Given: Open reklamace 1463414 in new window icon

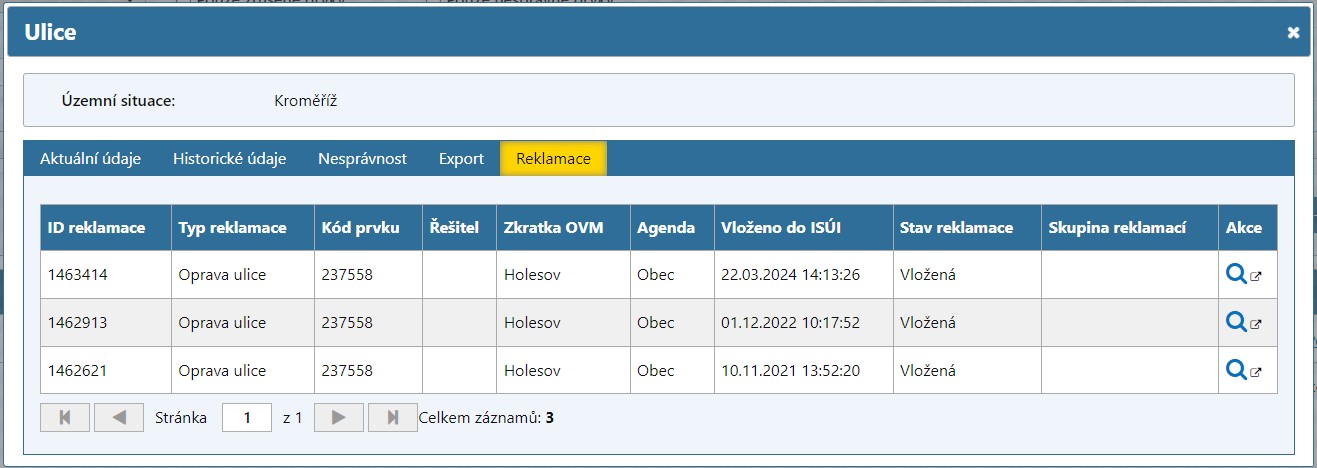Looking at the screenshot, I should (1256, 276).
